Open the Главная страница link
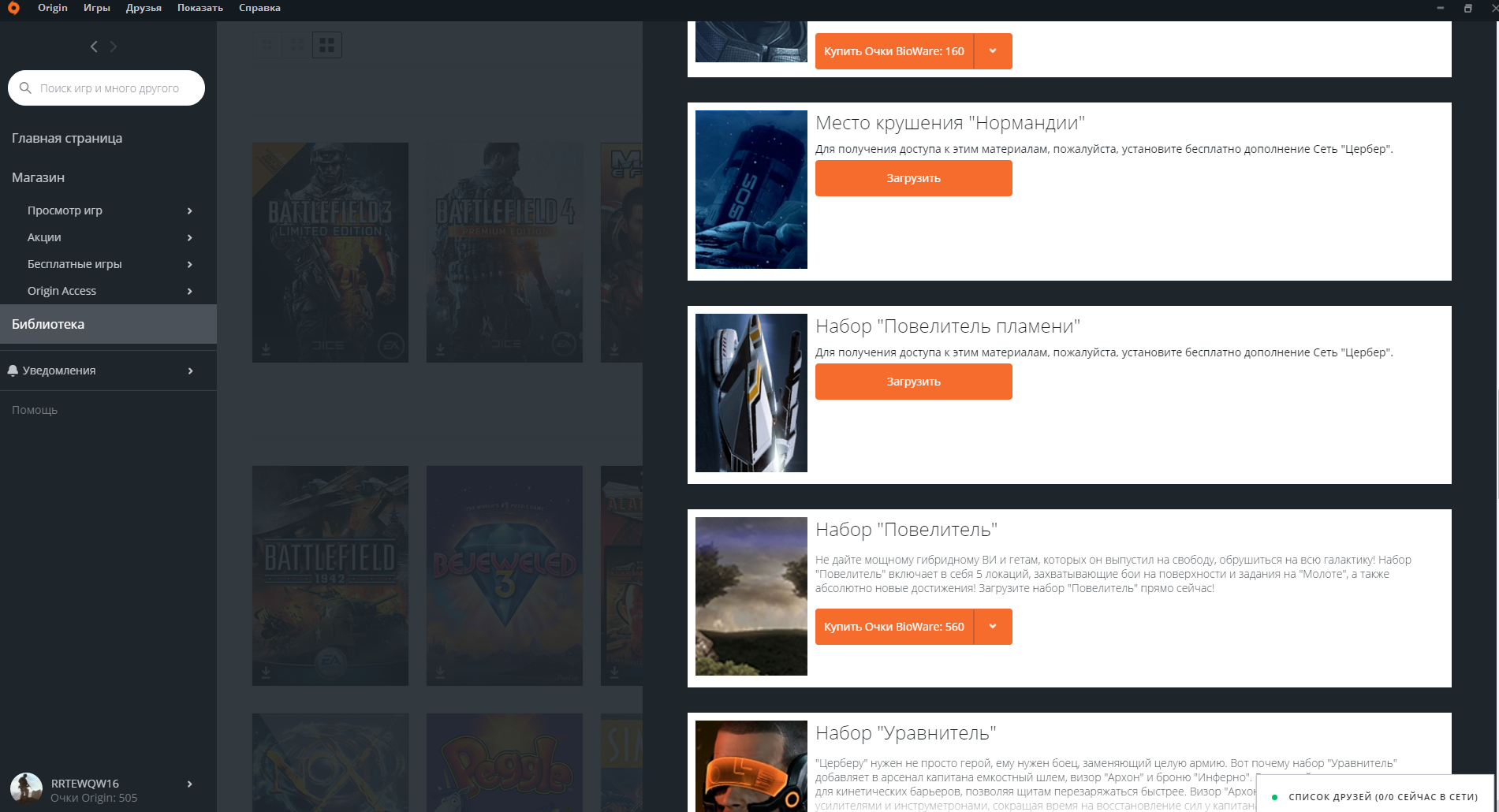 click(67, 138)
